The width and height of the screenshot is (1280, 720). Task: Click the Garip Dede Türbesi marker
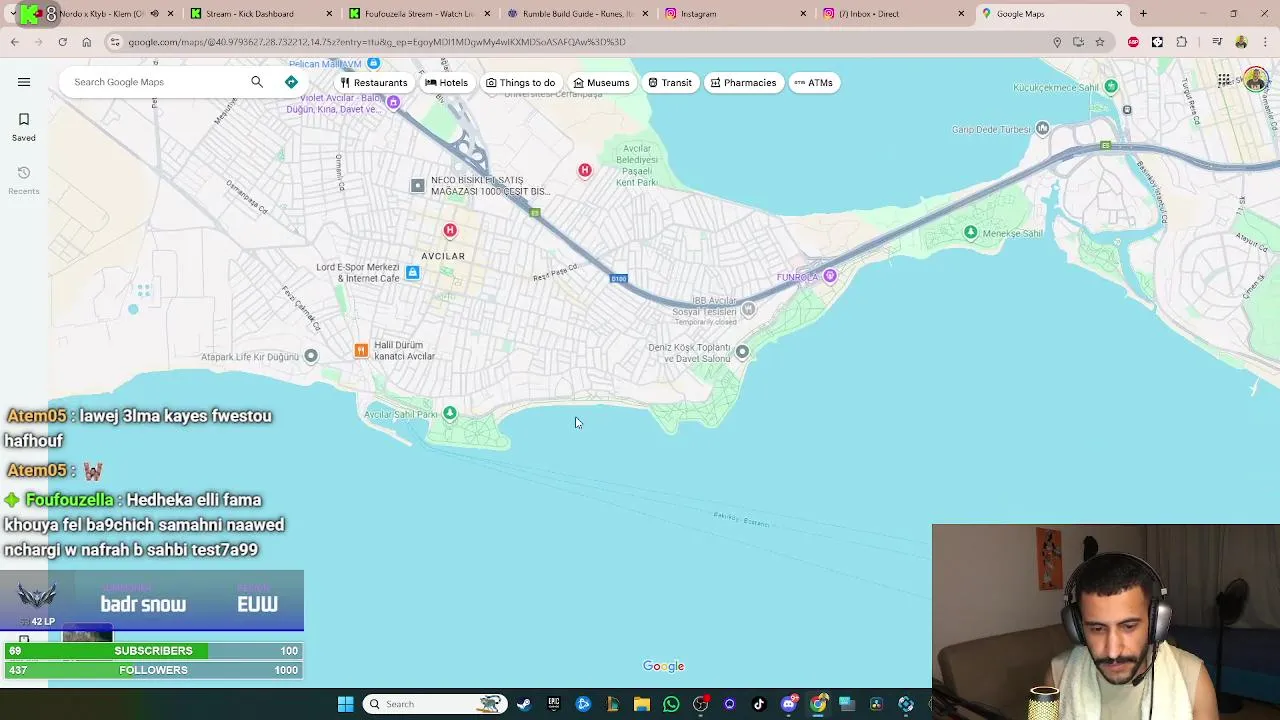(1043, 128)
